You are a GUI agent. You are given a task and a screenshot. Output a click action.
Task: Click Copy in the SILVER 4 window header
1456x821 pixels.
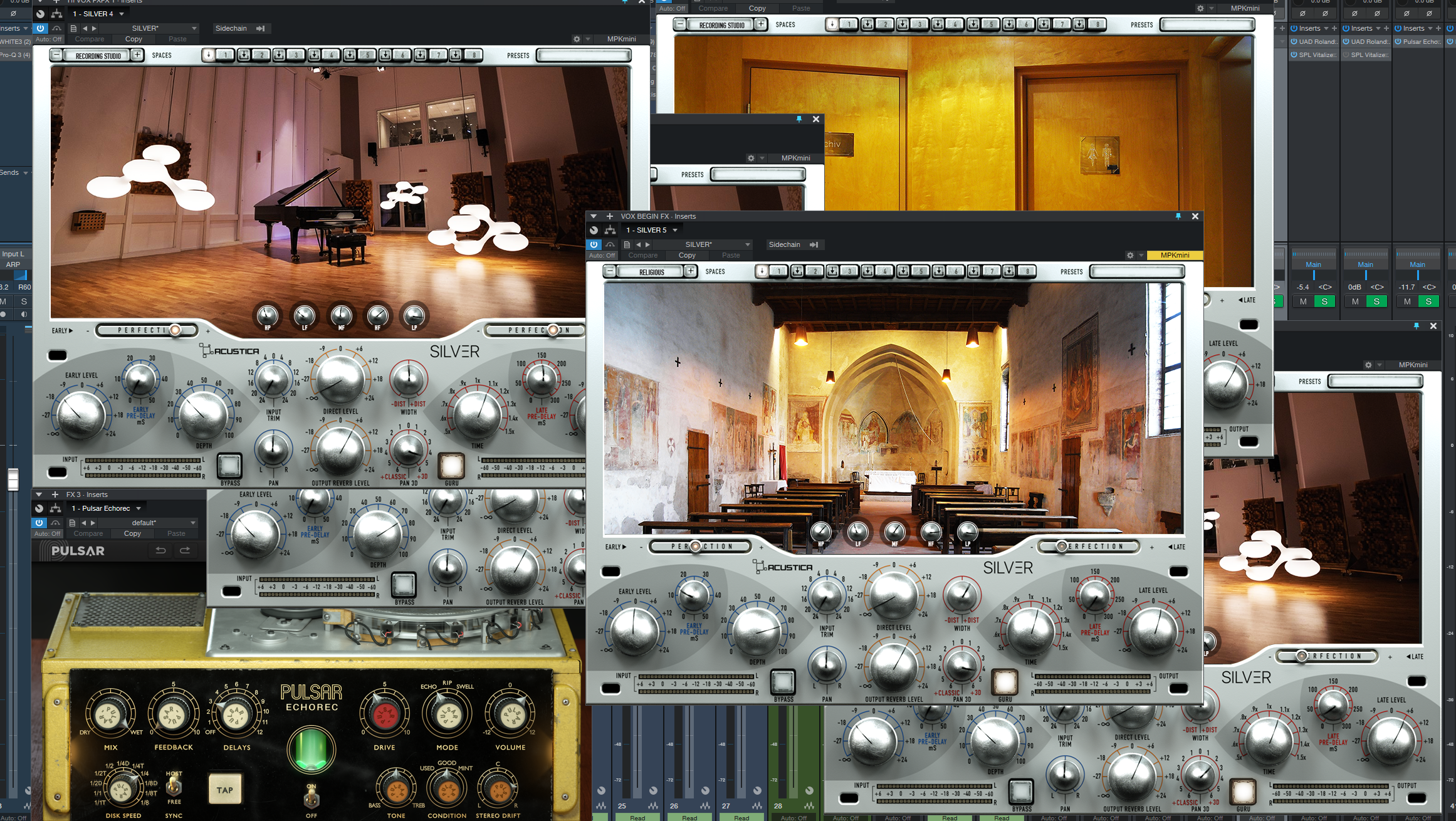pyautogui.click(x=134, y=39)
